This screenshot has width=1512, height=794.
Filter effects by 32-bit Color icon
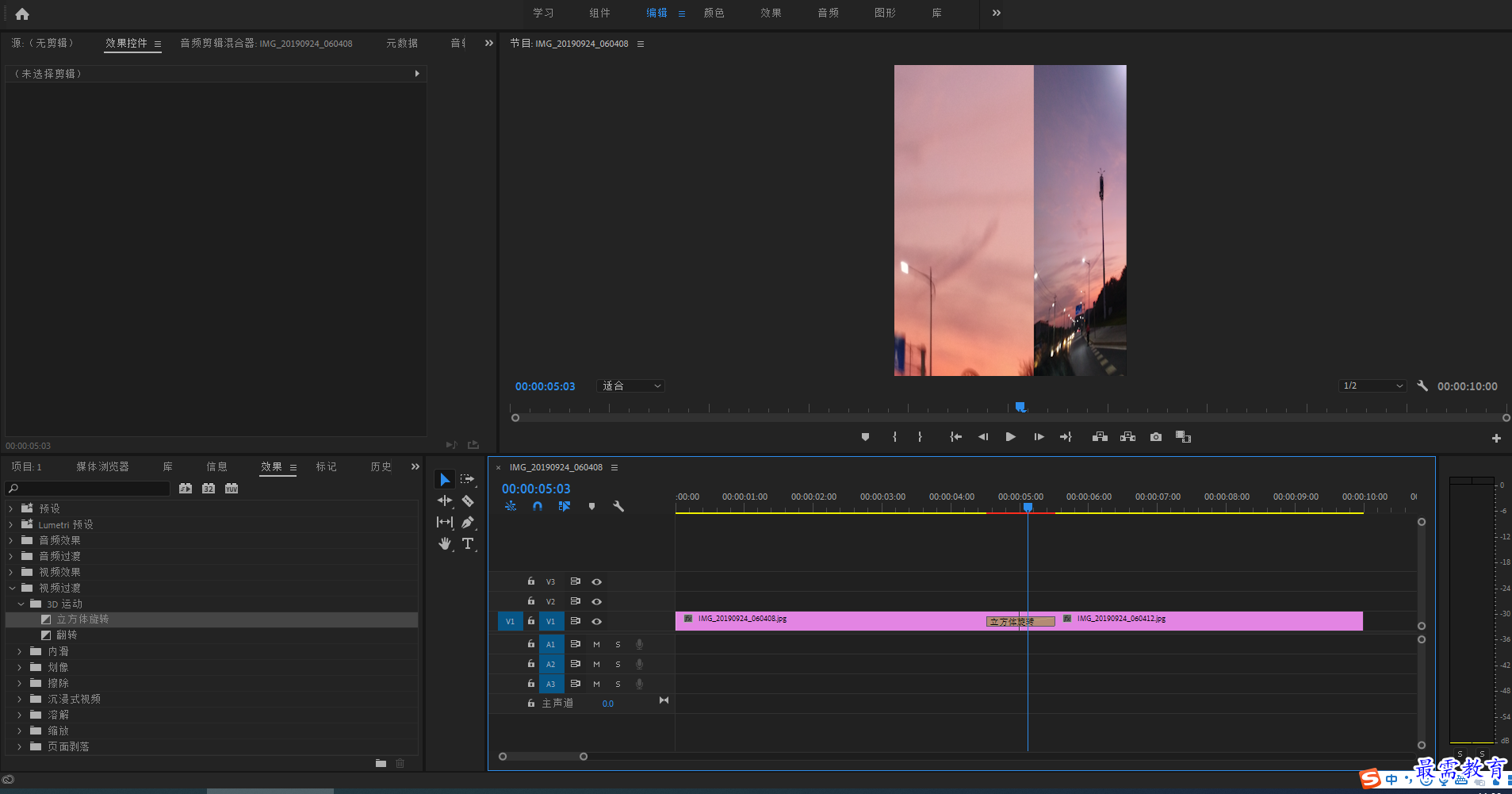[209, 489]
